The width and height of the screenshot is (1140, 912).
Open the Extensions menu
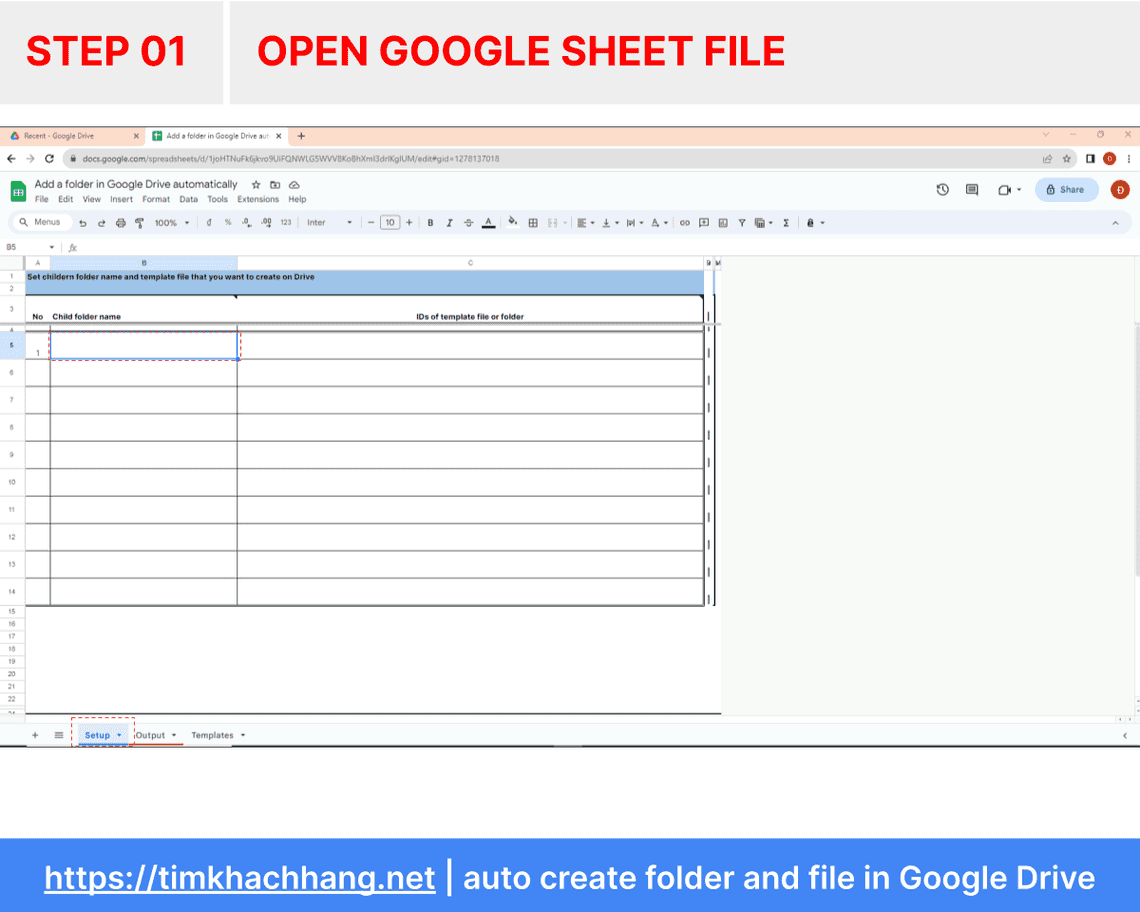coord(258,199)
